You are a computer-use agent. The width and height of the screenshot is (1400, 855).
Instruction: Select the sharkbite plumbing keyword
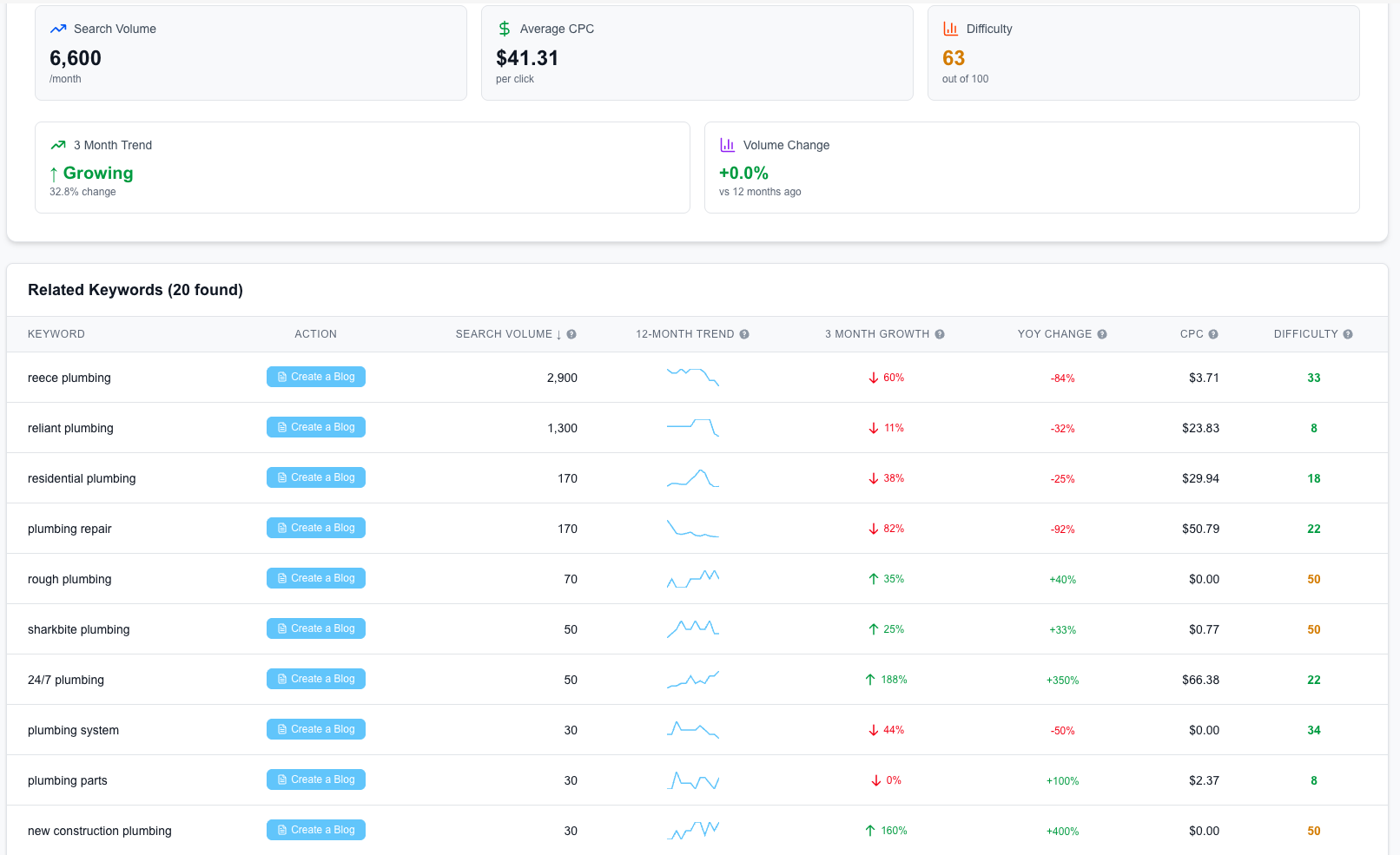click(79, 628)
